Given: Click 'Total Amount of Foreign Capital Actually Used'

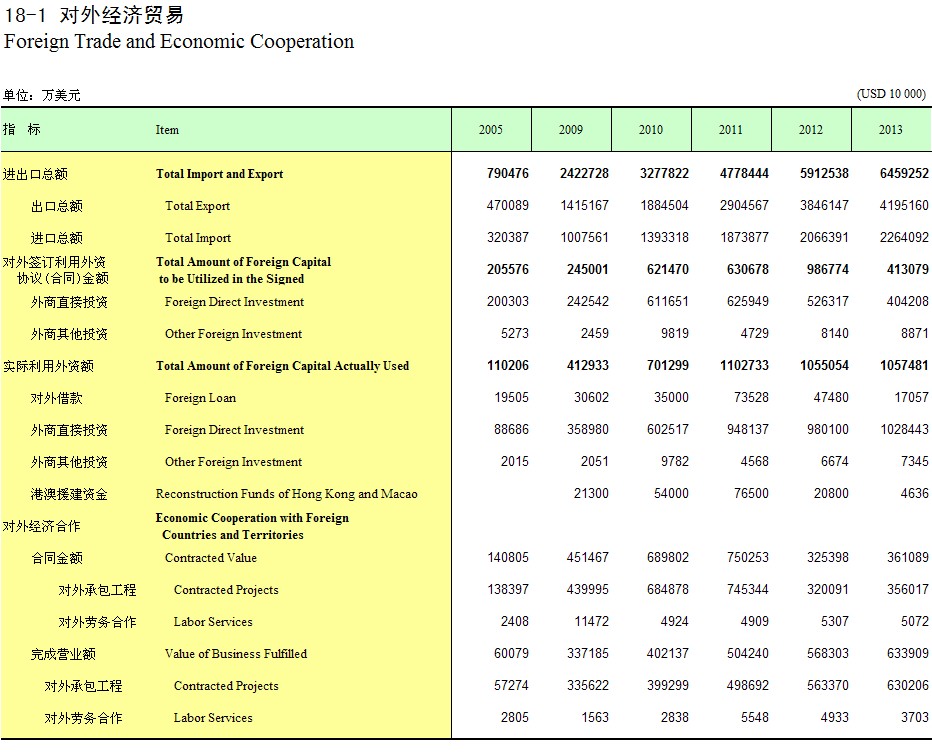Looking at the screenshot, I should tap(282, 366).
